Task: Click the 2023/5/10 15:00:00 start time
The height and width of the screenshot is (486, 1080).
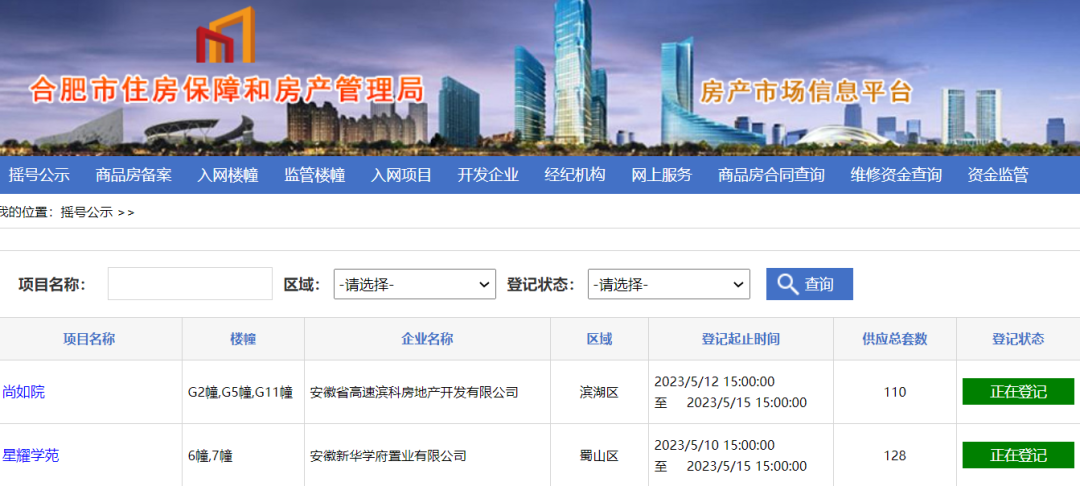Action: pyautogui.click(x=714, y=445)
